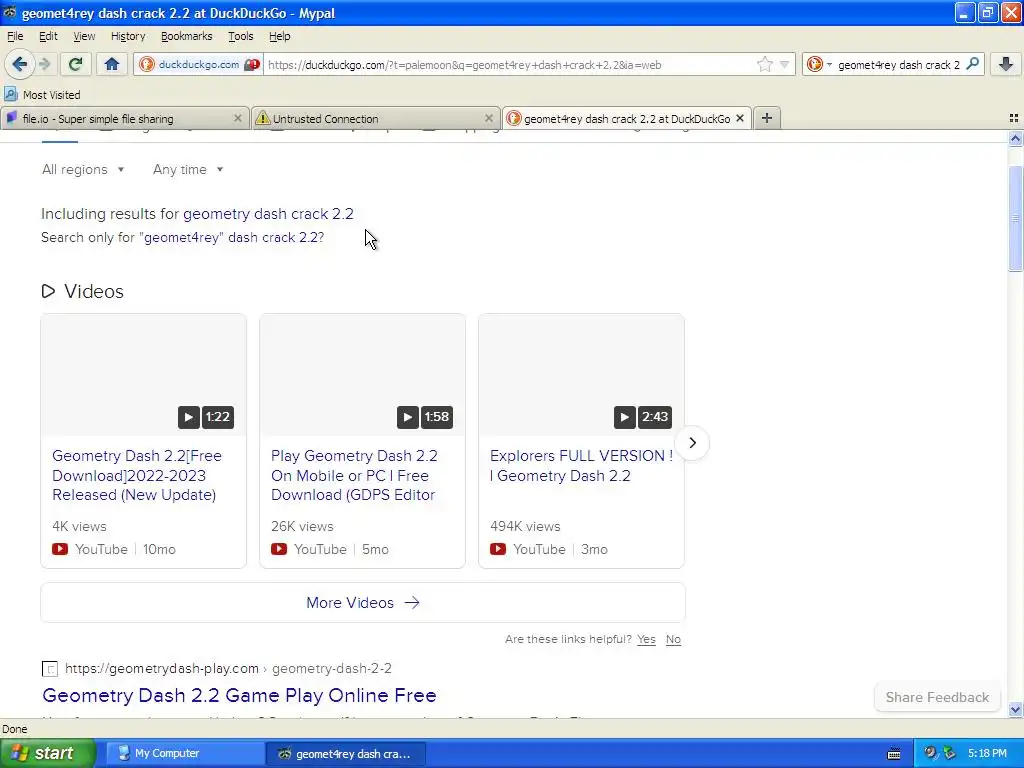Viewport: 1024px width, 768px height.
Task: Show next videos with carousel arrow
Action: tap(692, 443)
